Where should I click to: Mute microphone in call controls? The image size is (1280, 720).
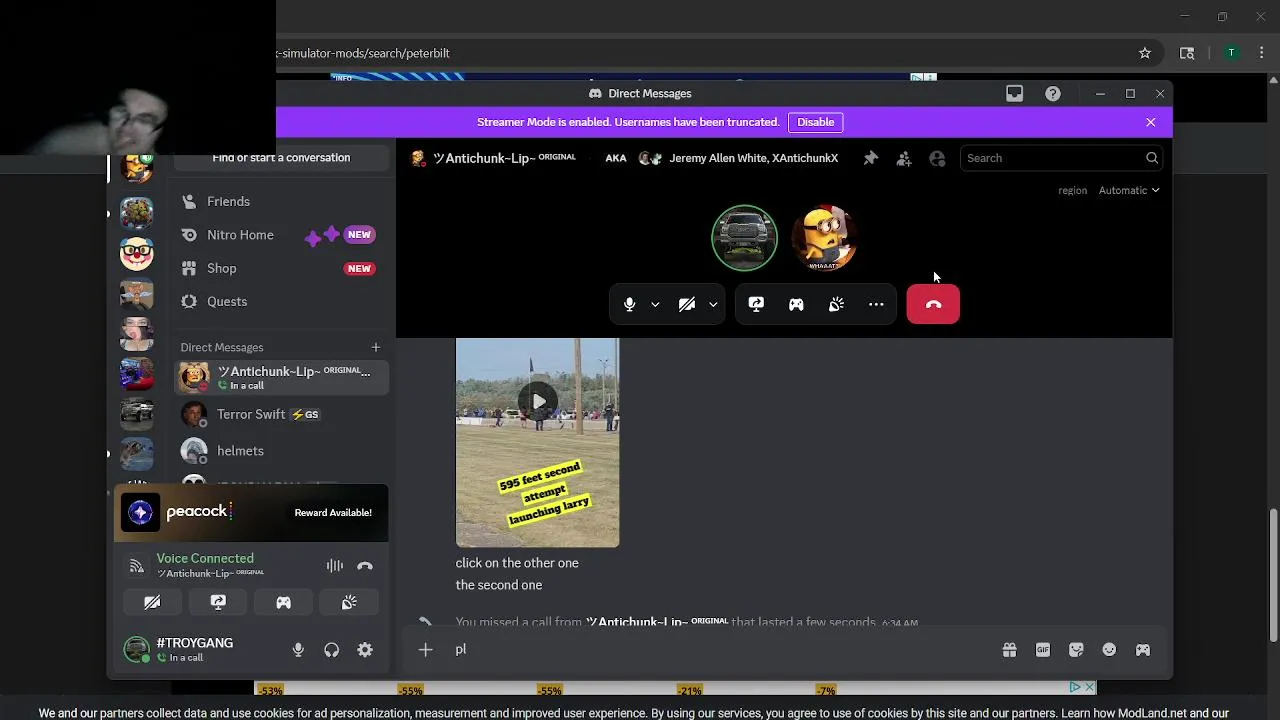click(629, 305)
